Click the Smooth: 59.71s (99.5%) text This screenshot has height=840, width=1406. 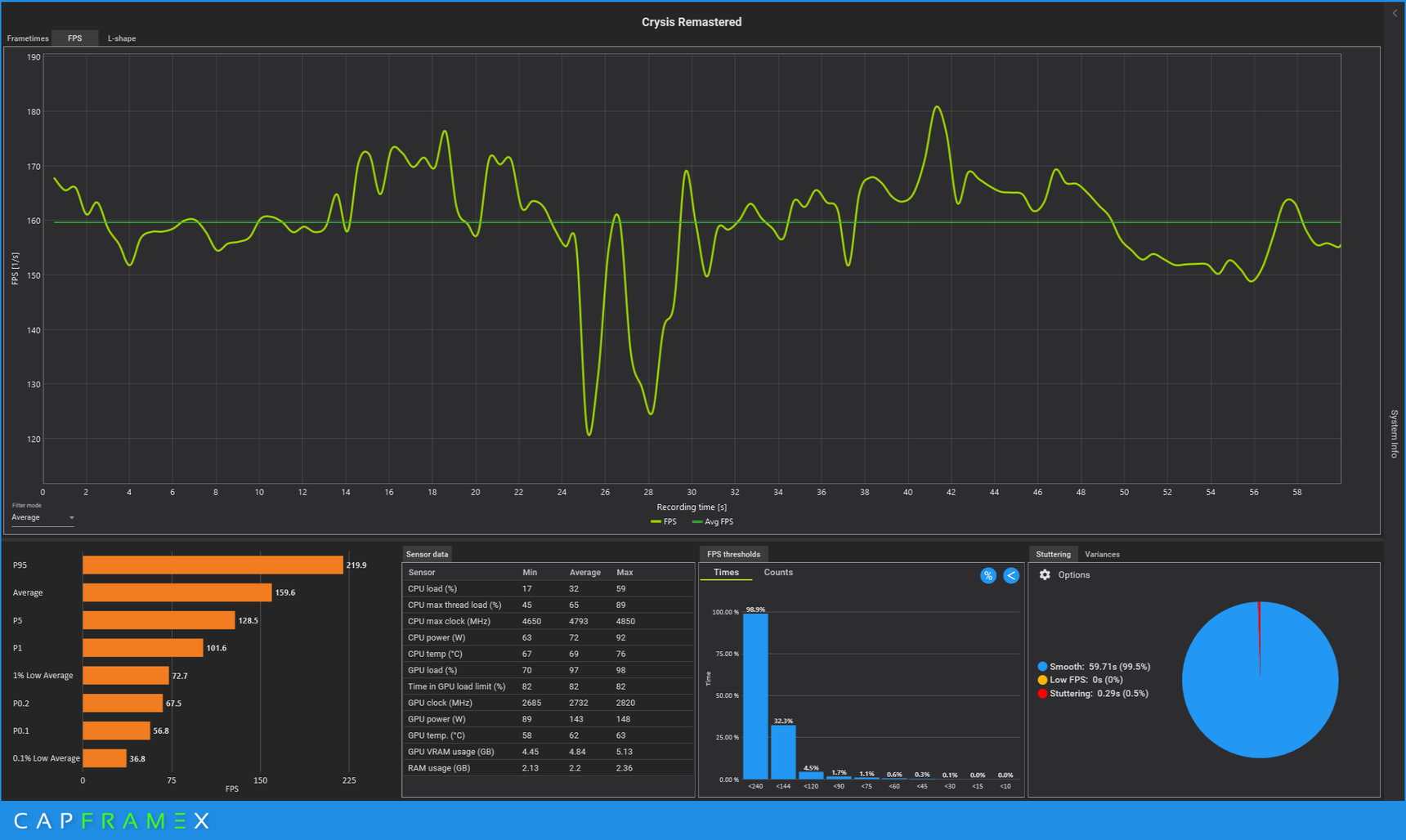(x=1099, y=667)
